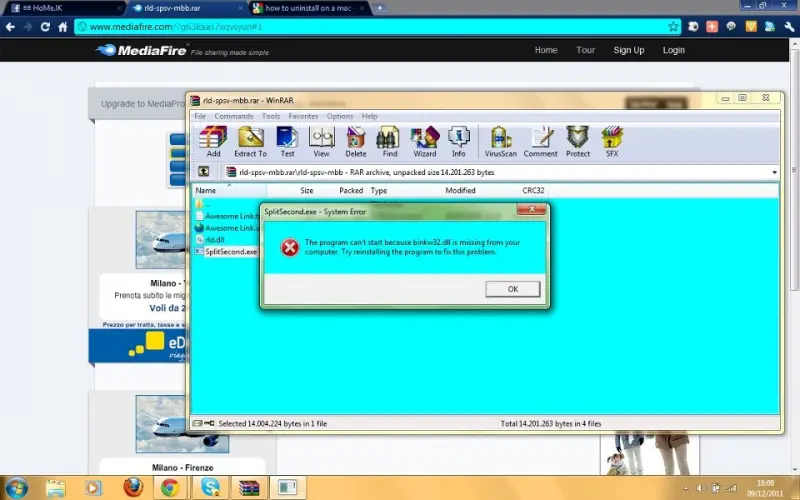
Task: Click the Extract To toolbar icon
Action: (x=251, y=142)
